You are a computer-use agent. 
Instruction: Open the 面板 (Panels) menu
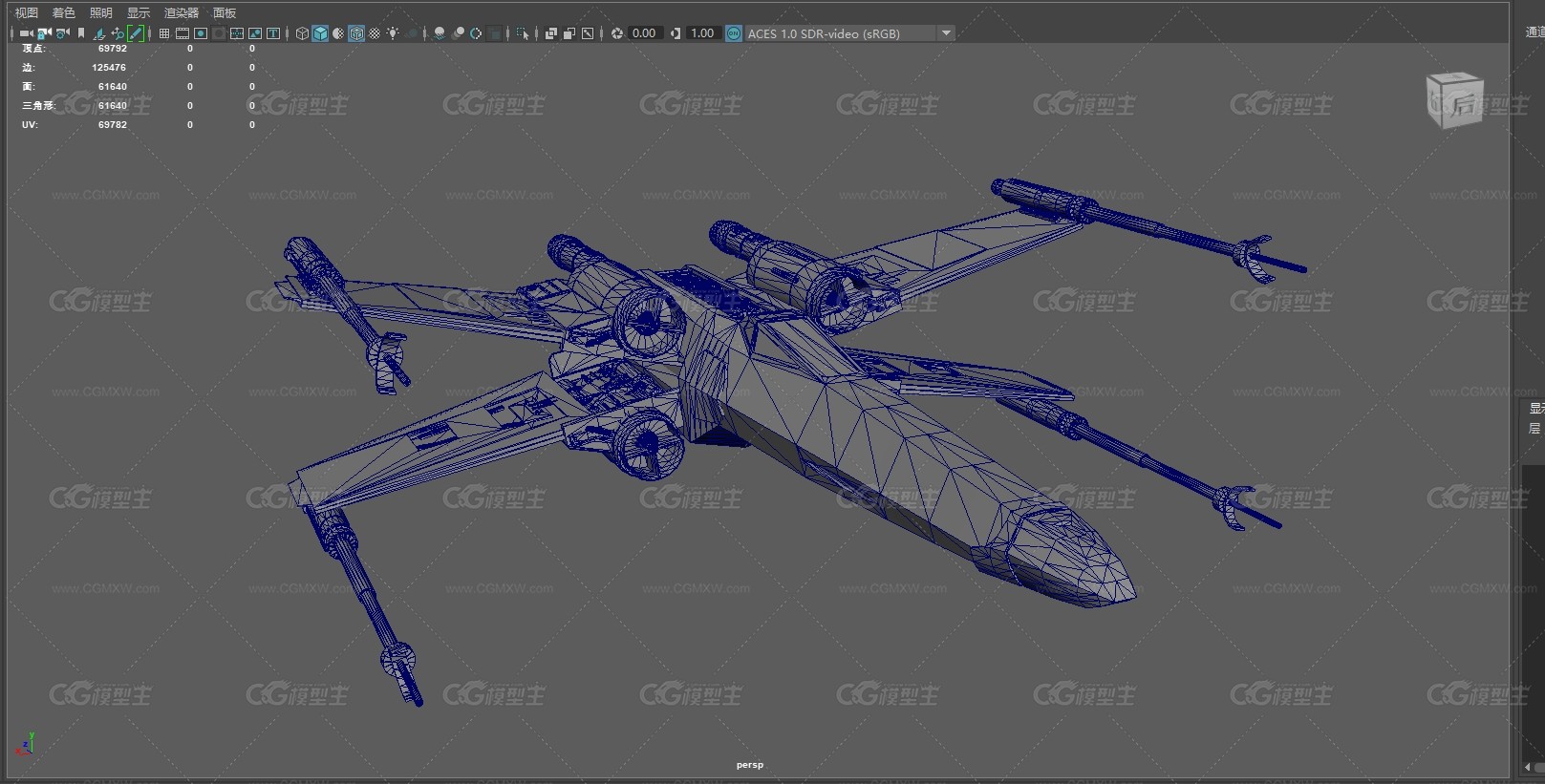point(225,12)
